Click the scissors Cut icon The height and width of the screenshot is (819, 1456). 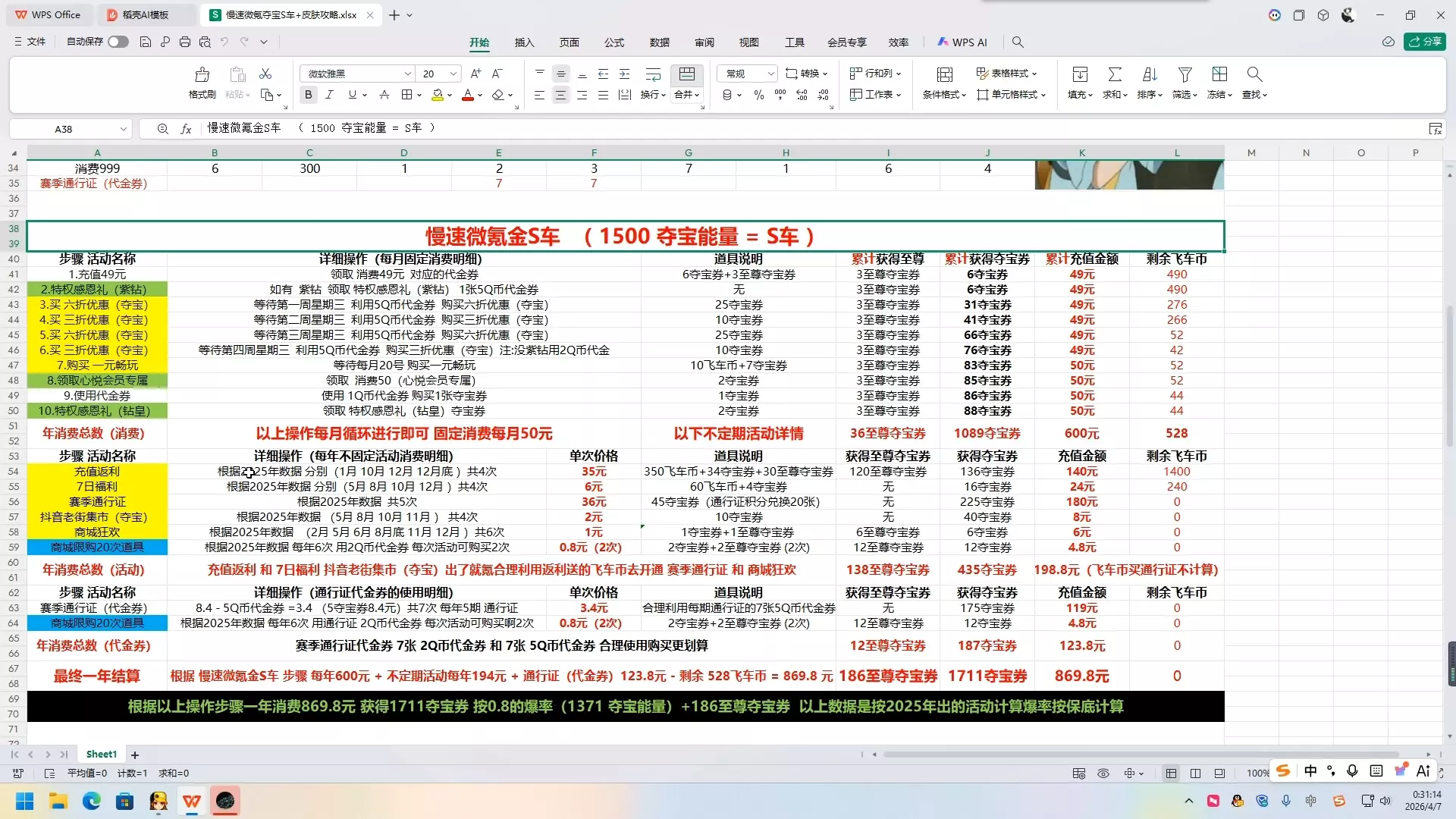265,74
